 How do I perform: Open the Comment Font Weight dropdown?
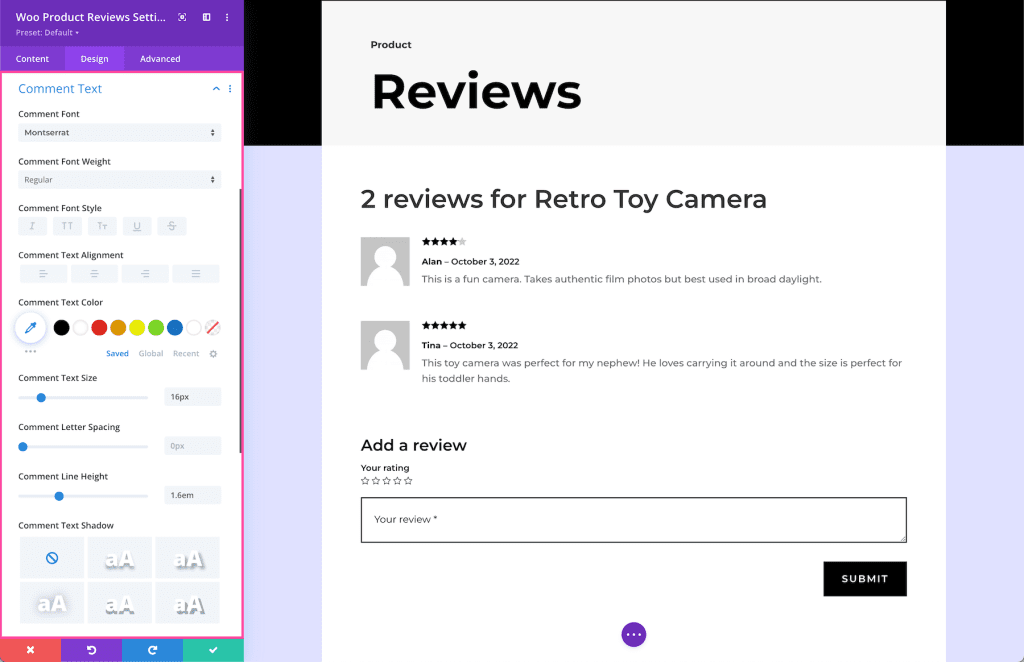119,179
